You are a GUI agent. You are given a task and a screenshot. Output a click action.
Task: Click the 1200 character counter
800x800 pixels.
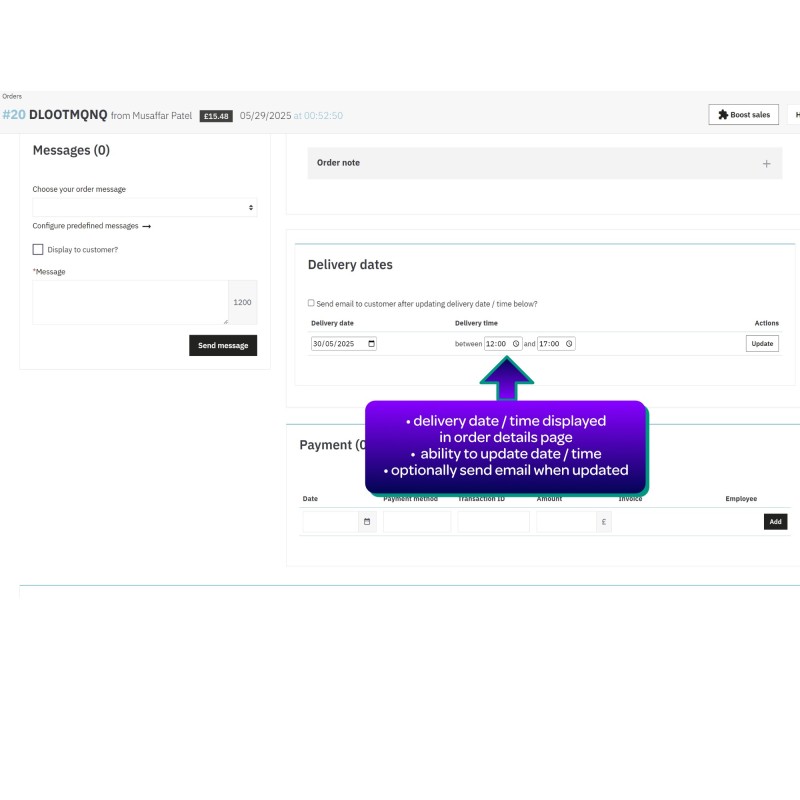click(x=242, y=302)
